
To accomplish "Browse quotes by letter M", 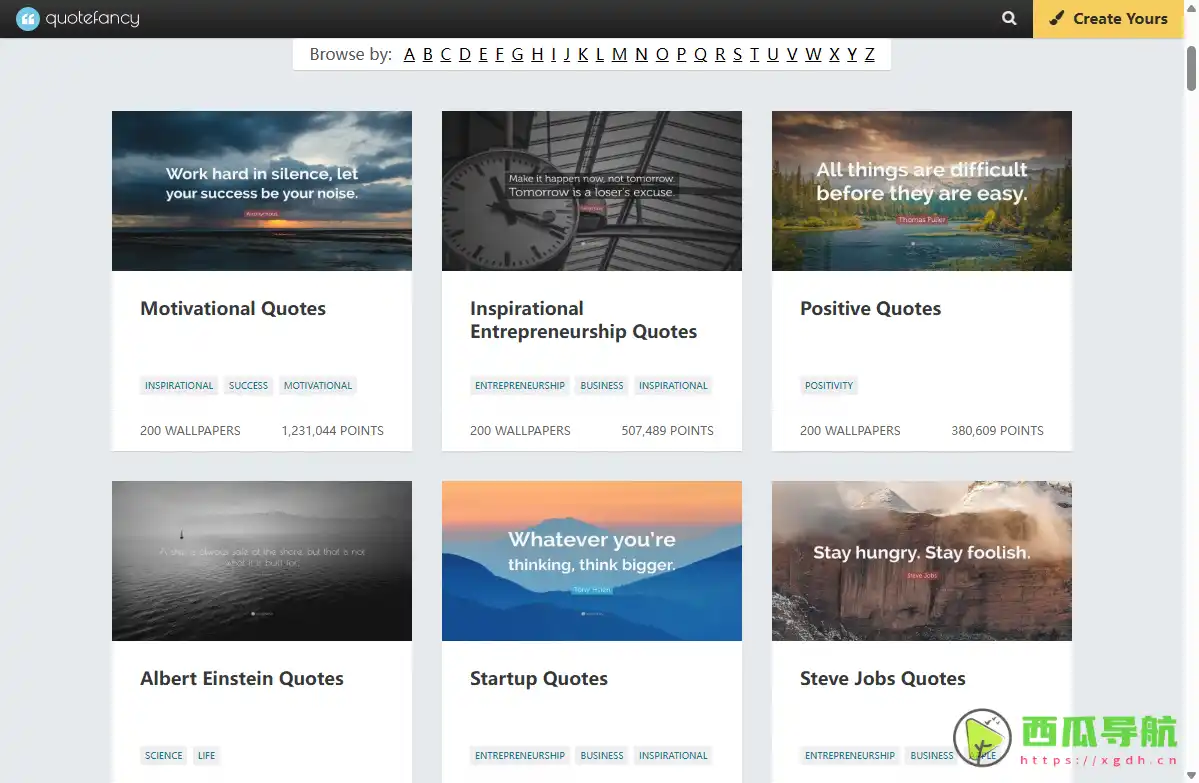I will [619, 55].
